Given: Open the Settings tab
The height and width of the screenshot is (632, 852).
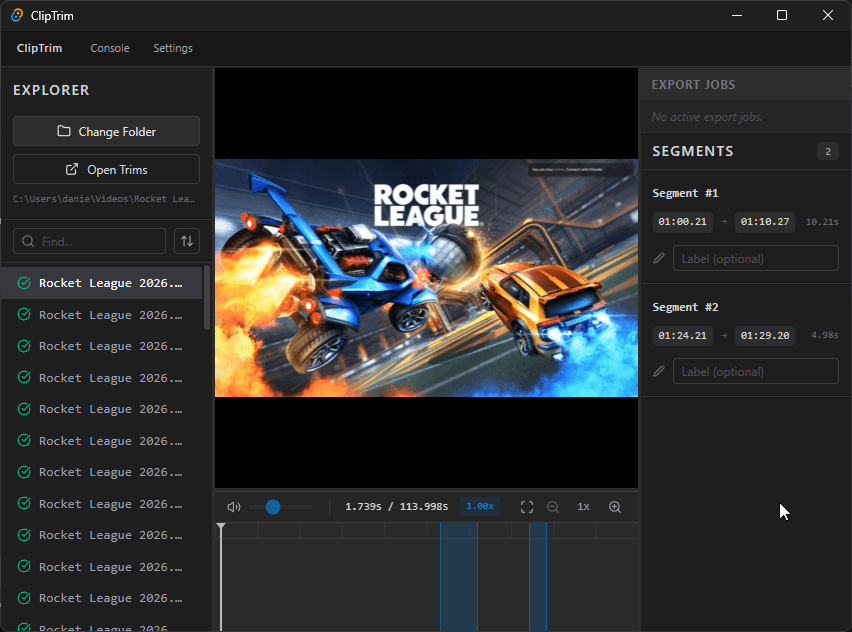Looking at the screenshot, I should (x=173, y=48).
